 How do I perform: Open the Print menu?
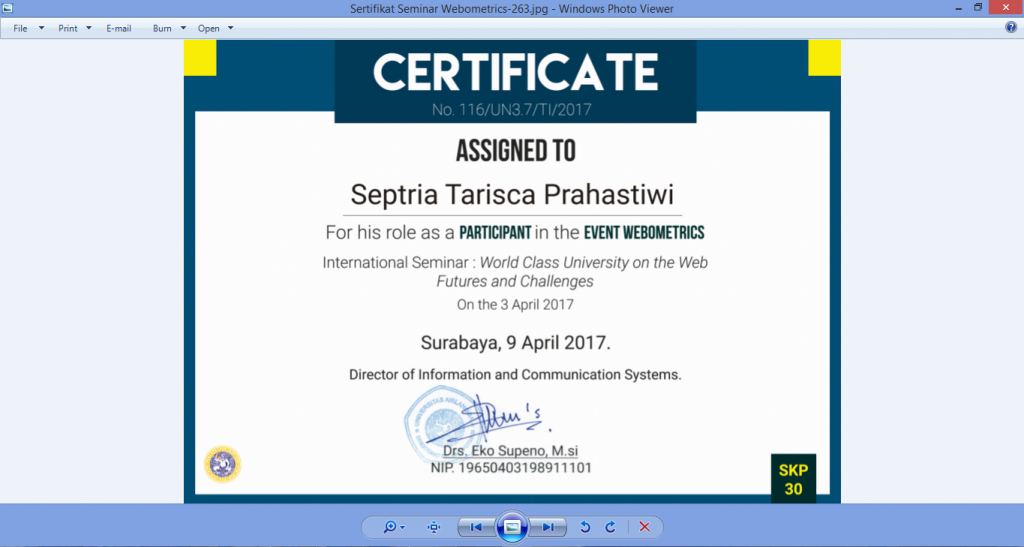(68, 29)
